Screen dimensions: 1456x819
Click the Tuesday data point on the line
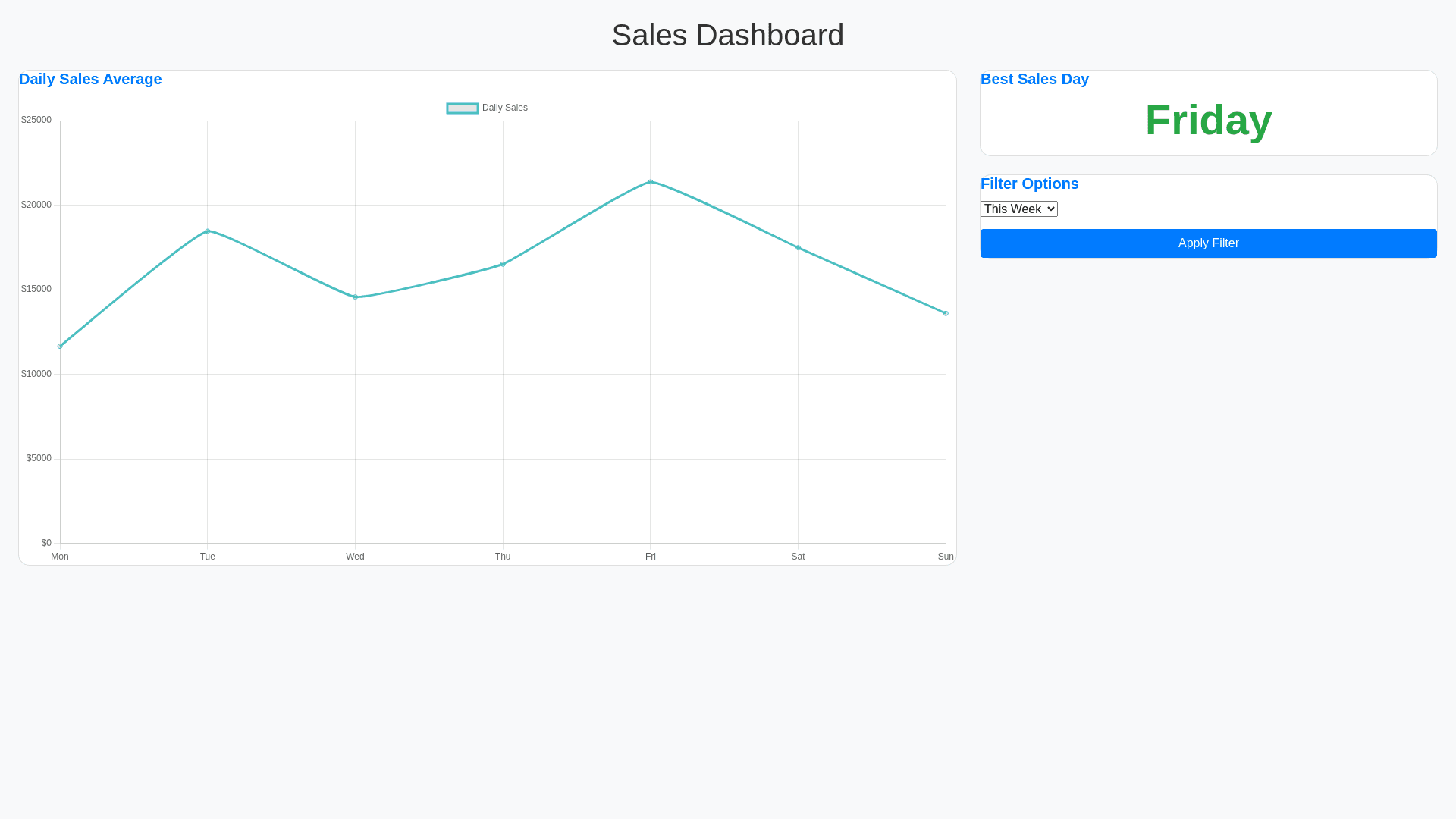click(x=208, y=231)
